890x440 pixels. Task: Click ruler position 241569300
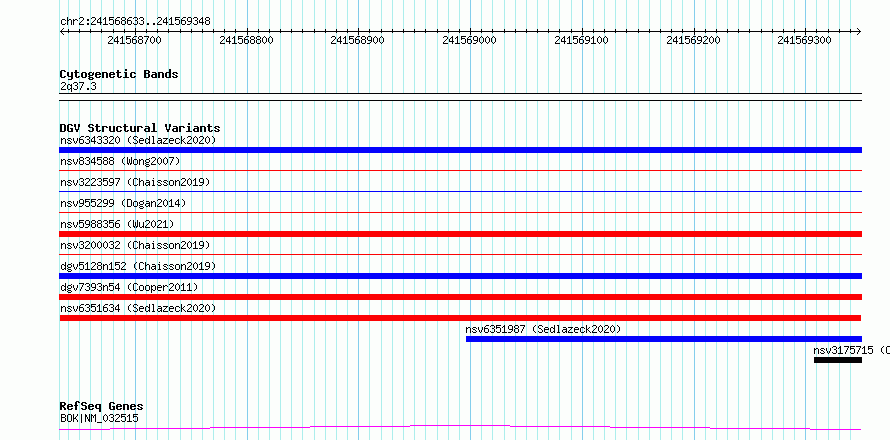point(804,40)
